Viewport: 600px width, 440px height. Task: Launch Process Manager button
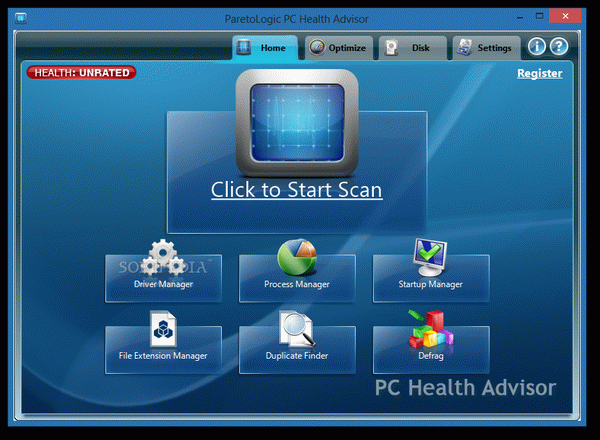tap(297, 279)
